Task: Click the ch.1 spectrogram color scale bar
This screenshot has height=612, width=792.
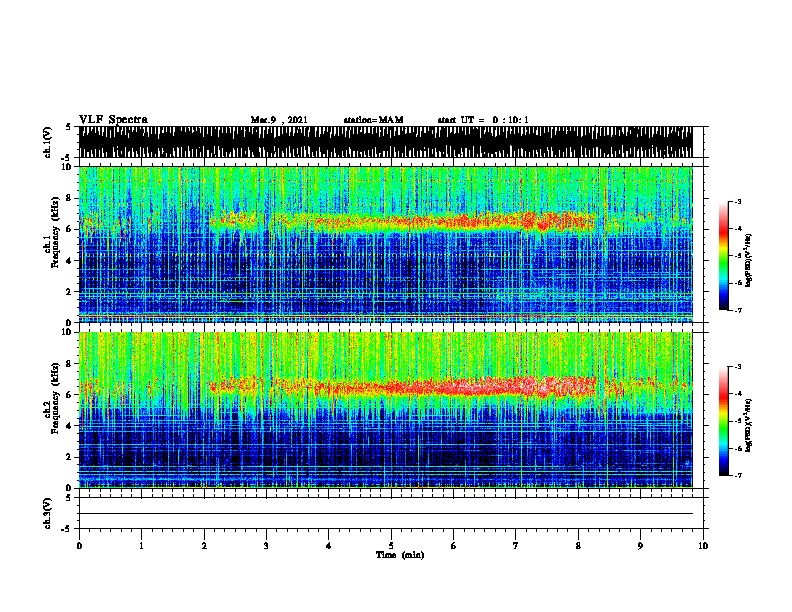Action: click(724, 256)
